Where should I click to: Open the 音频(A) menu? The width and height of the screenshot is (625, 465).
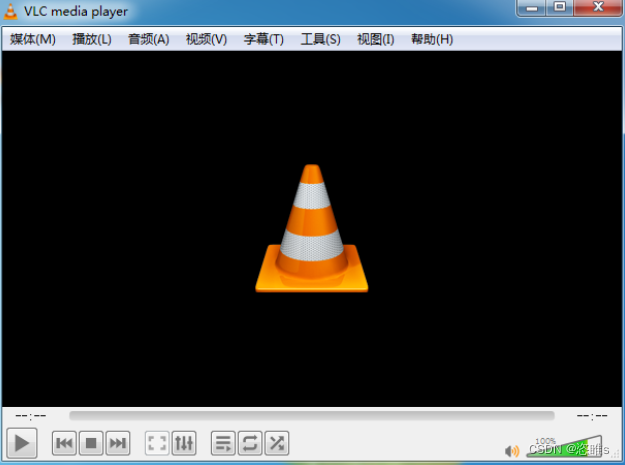pyautogui.click(x=149, y=39)
